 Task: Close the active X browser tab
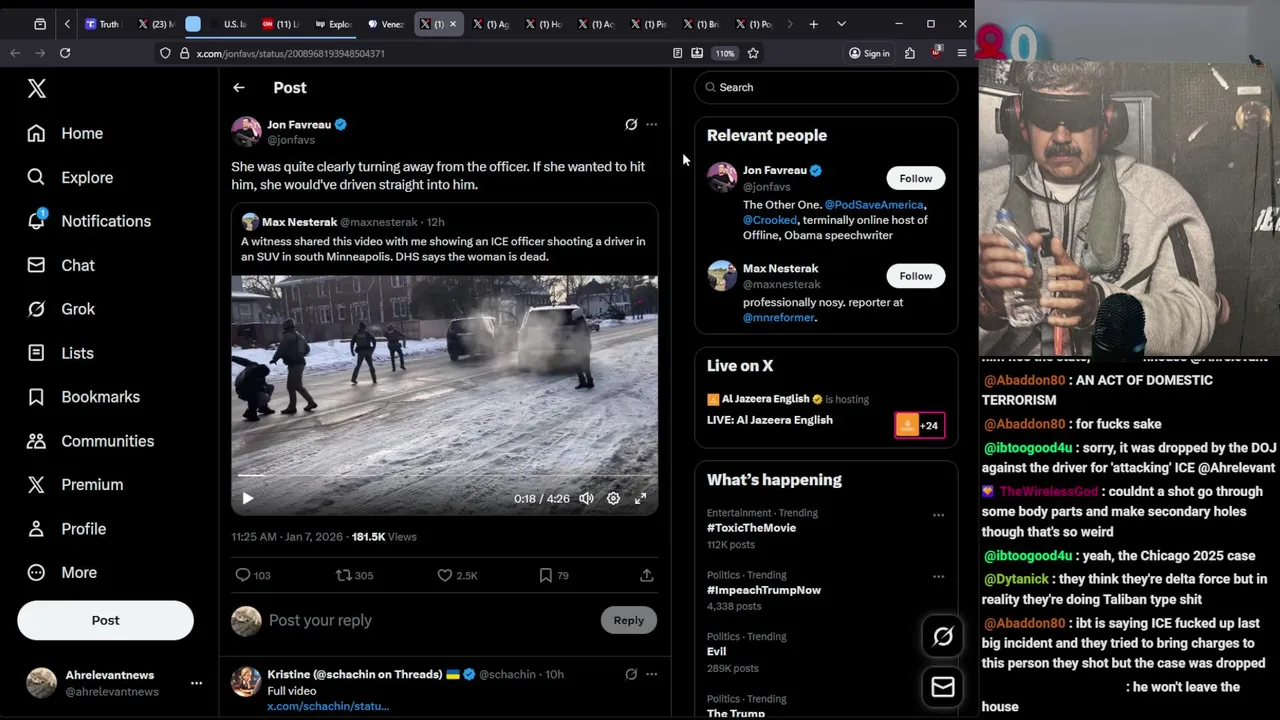pos(453,24)
